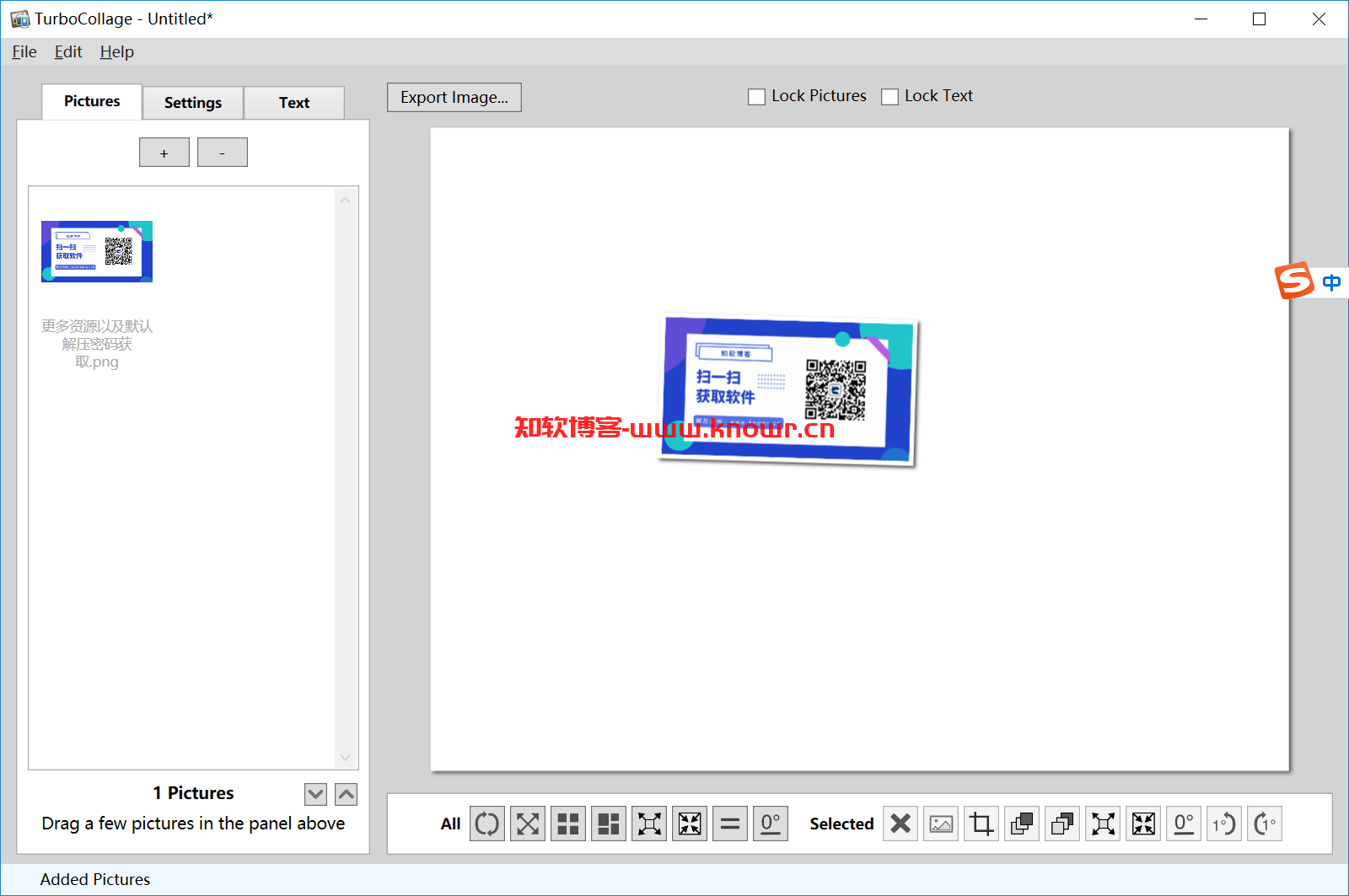Image resolution: width=1349 pixels, height=896 pixels.
Task: Switch to the Pictures tab
Action: coord(92,102)
